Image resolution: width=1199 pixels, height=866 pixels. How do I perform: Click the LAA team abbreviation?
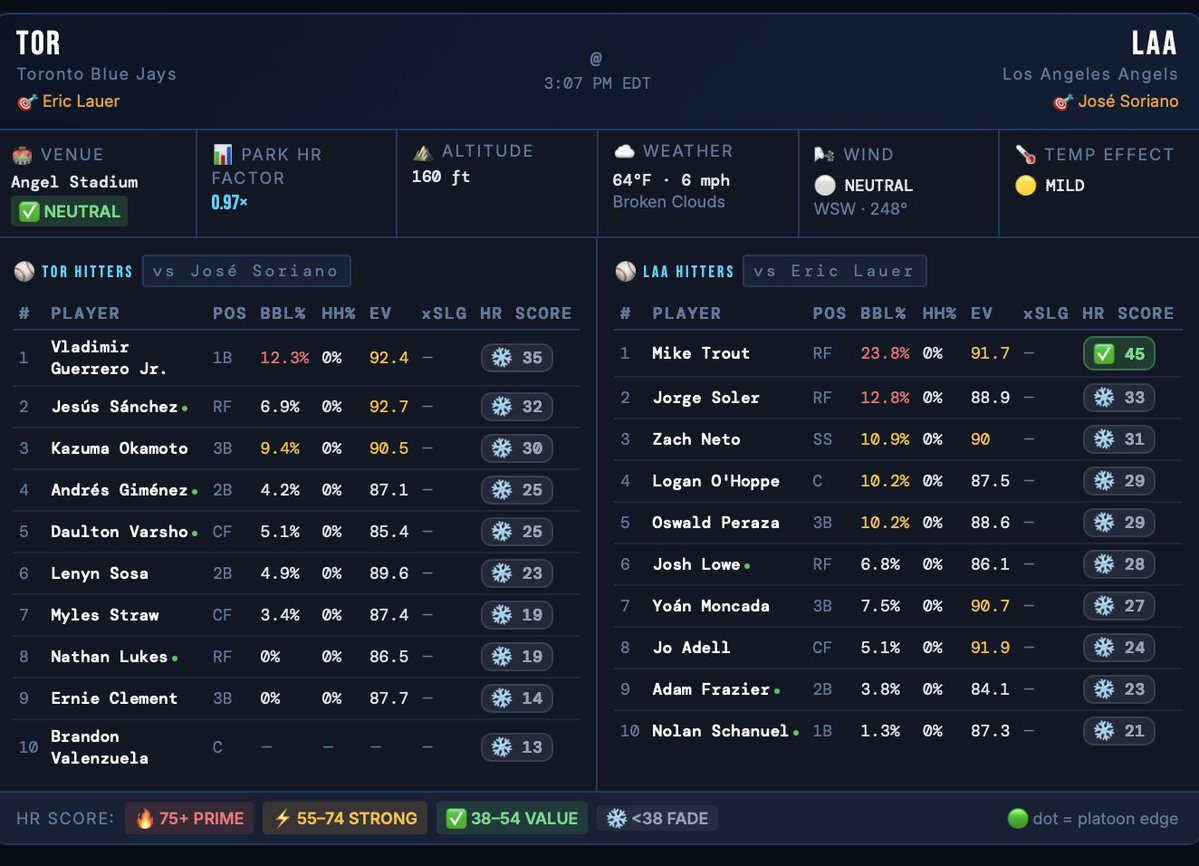[x=1155, y=43]
